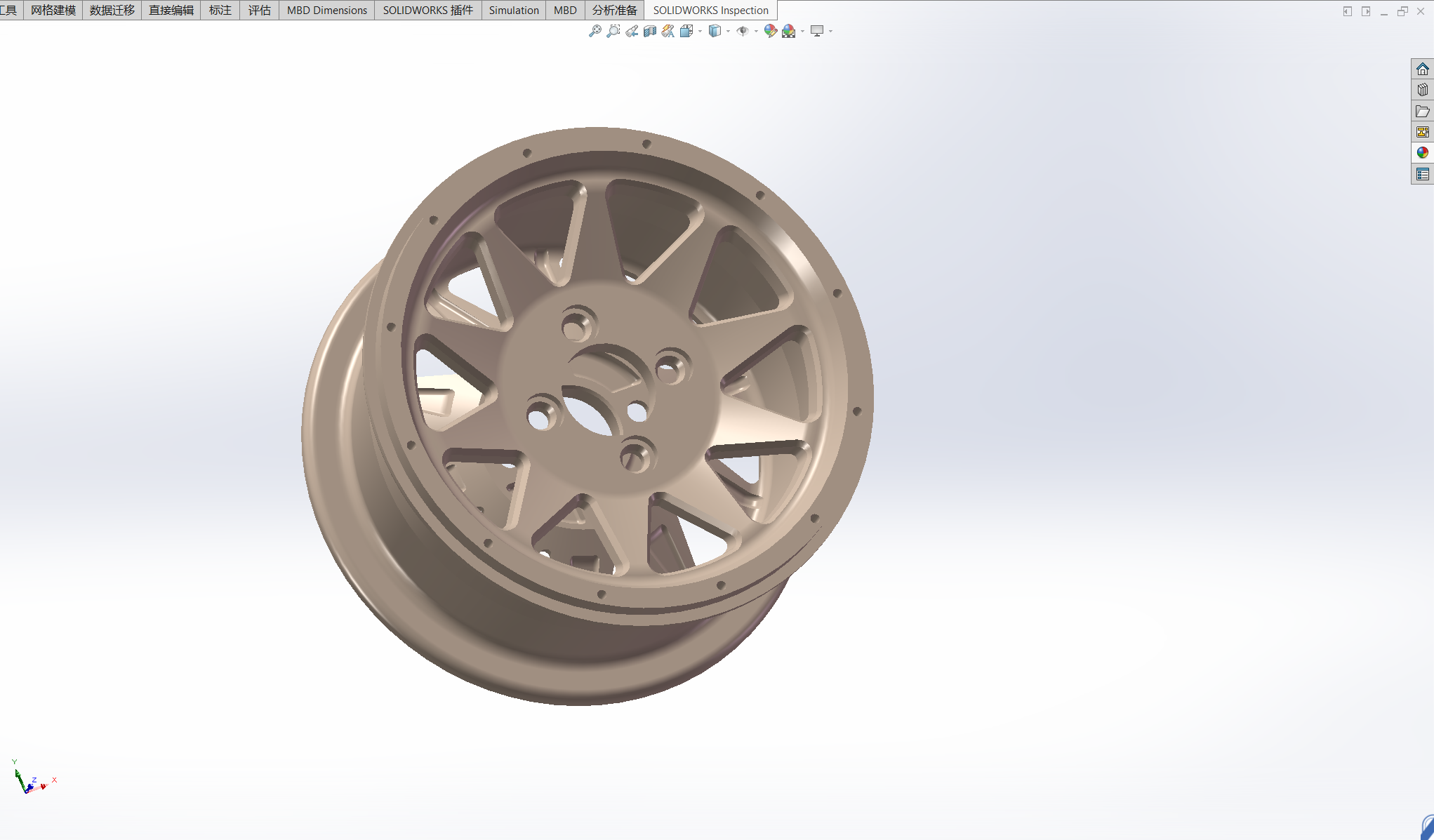
Task: Open the Custom Properties task pane tab
Action: 1422,174
